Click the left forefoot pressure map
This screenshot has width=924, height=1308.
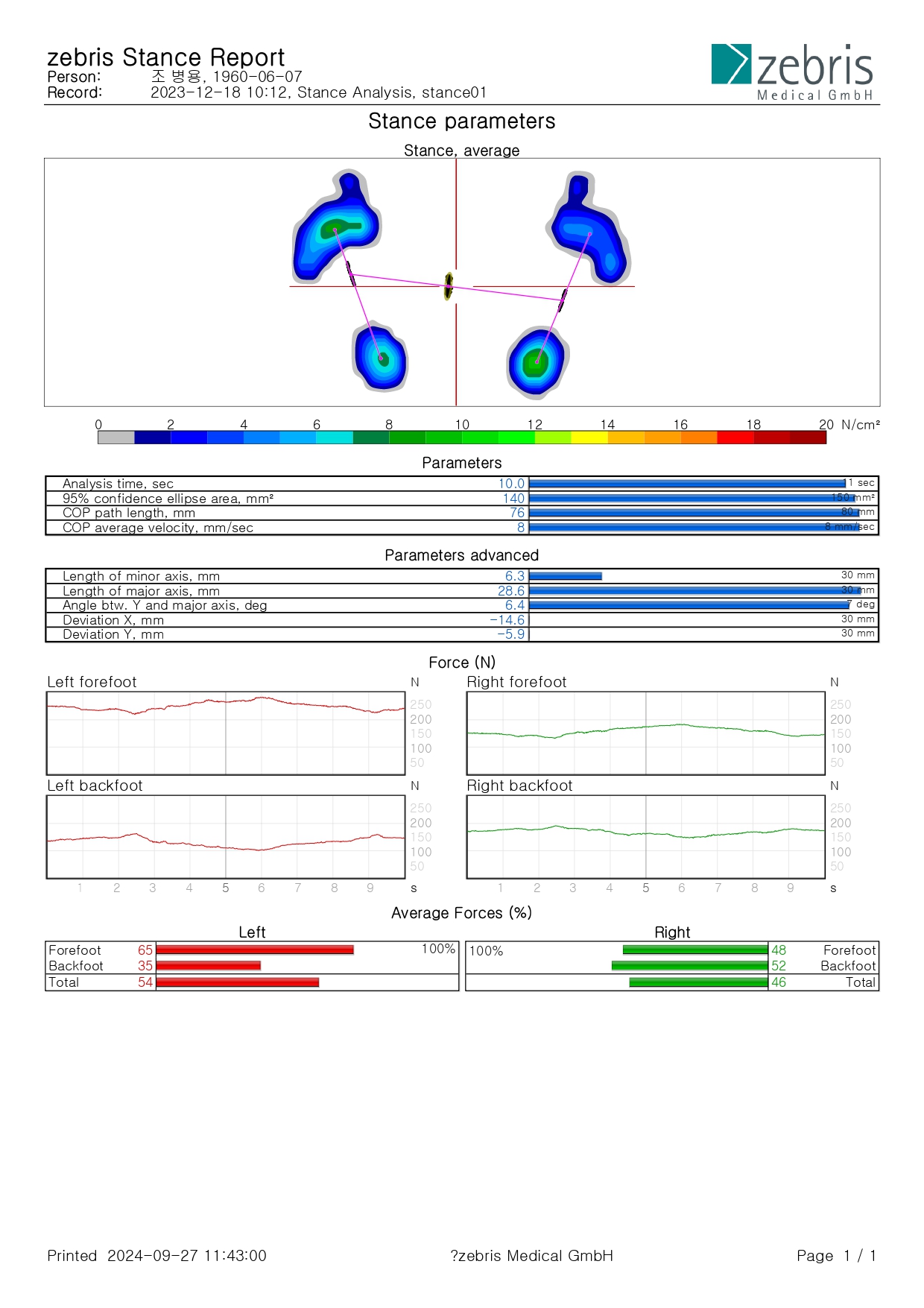pyautogui.click(x=336, y=227)
